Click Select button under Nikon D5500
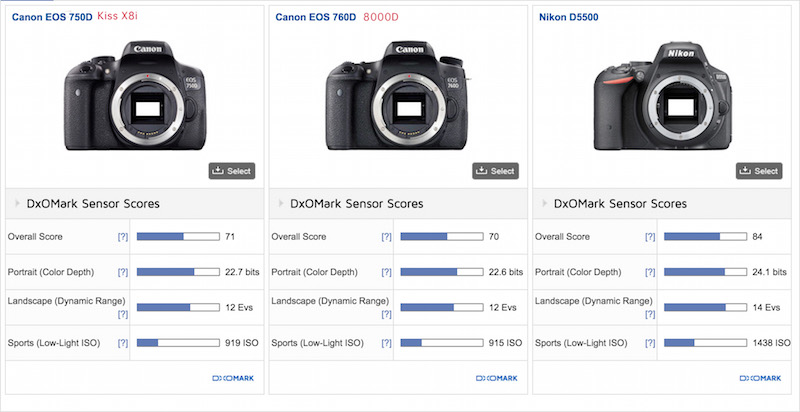The image size is (800, 412). (x=759, y=171)
